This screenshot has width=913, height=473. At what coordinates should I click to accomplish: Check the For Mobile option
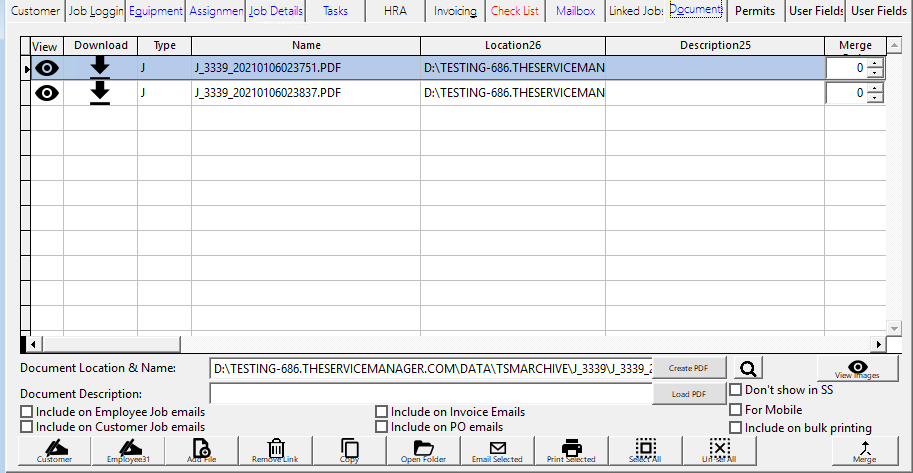(736, 410)
